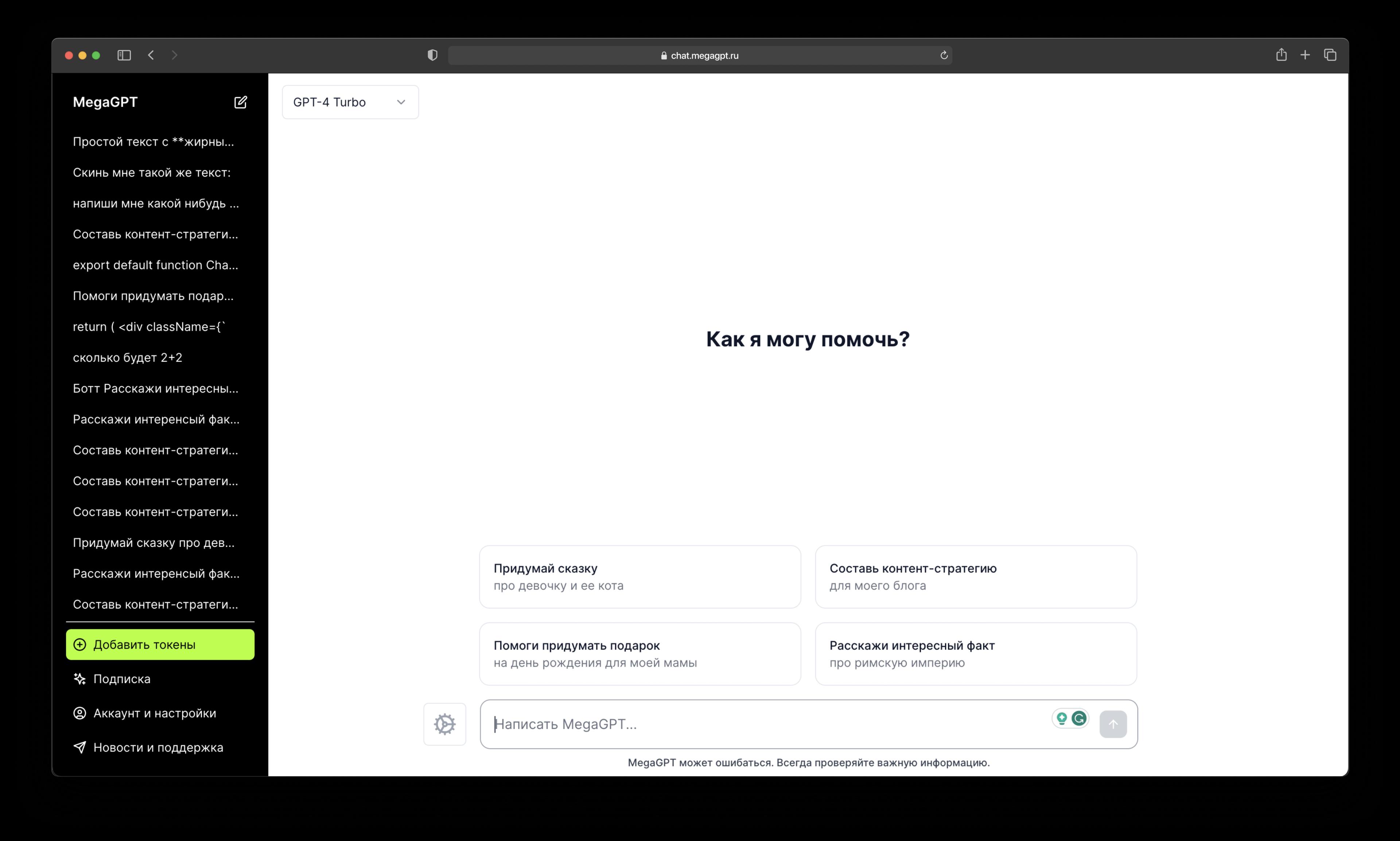Click the Добавить токены button
Image resolution: width=1400 pixels, height=841 pixels.
pyautogui.click(x=160, y=645)
